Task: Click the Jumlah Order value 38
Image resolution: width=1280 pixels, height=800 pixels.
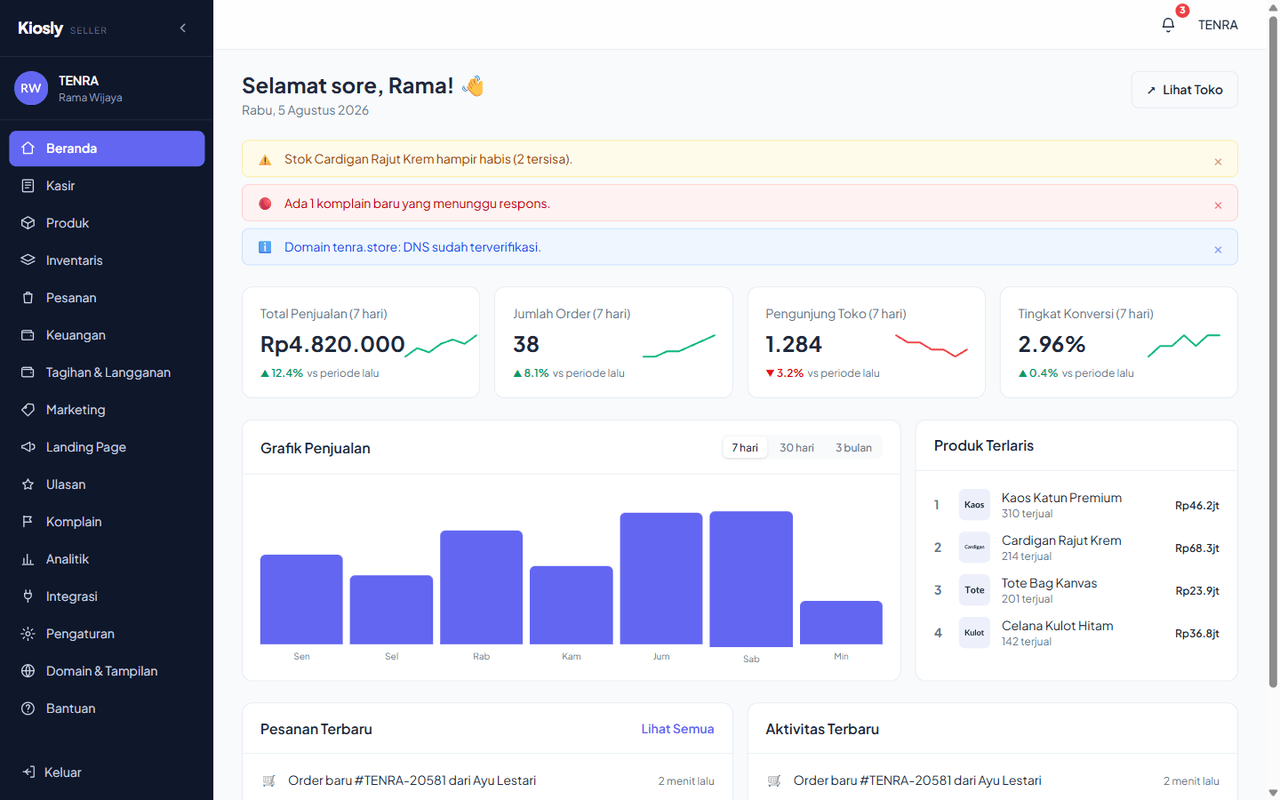Action: (x=526, y=344)
